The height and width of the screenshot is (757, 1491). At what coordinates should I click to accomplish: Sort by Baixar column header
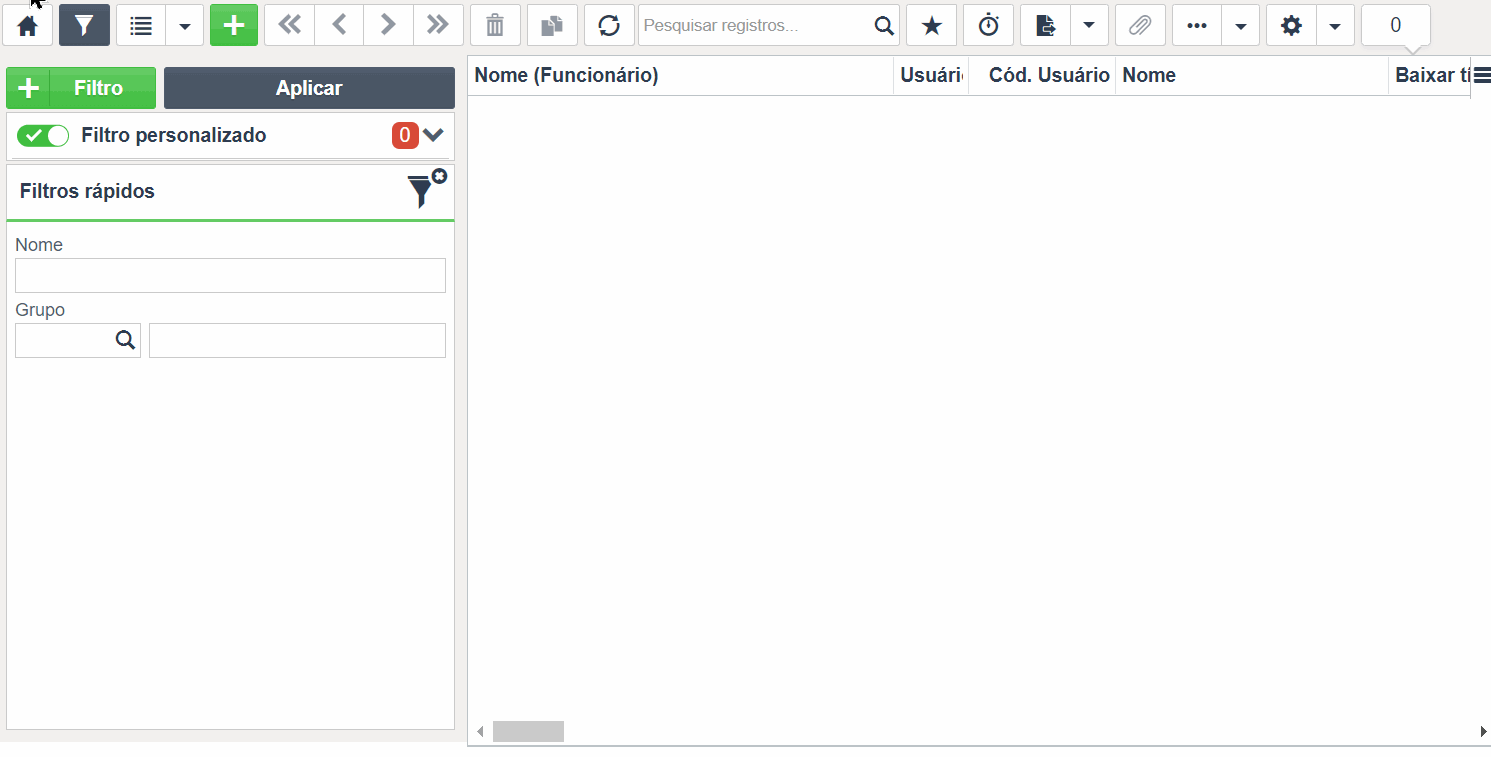click(1430, 76)
